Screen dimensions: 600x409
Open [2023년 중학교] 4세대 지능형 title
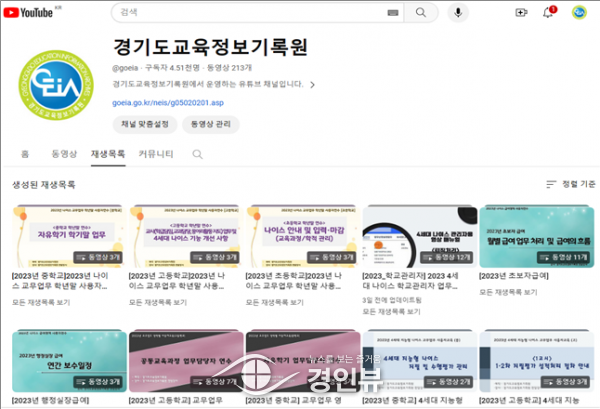click(x=412, y=401)
